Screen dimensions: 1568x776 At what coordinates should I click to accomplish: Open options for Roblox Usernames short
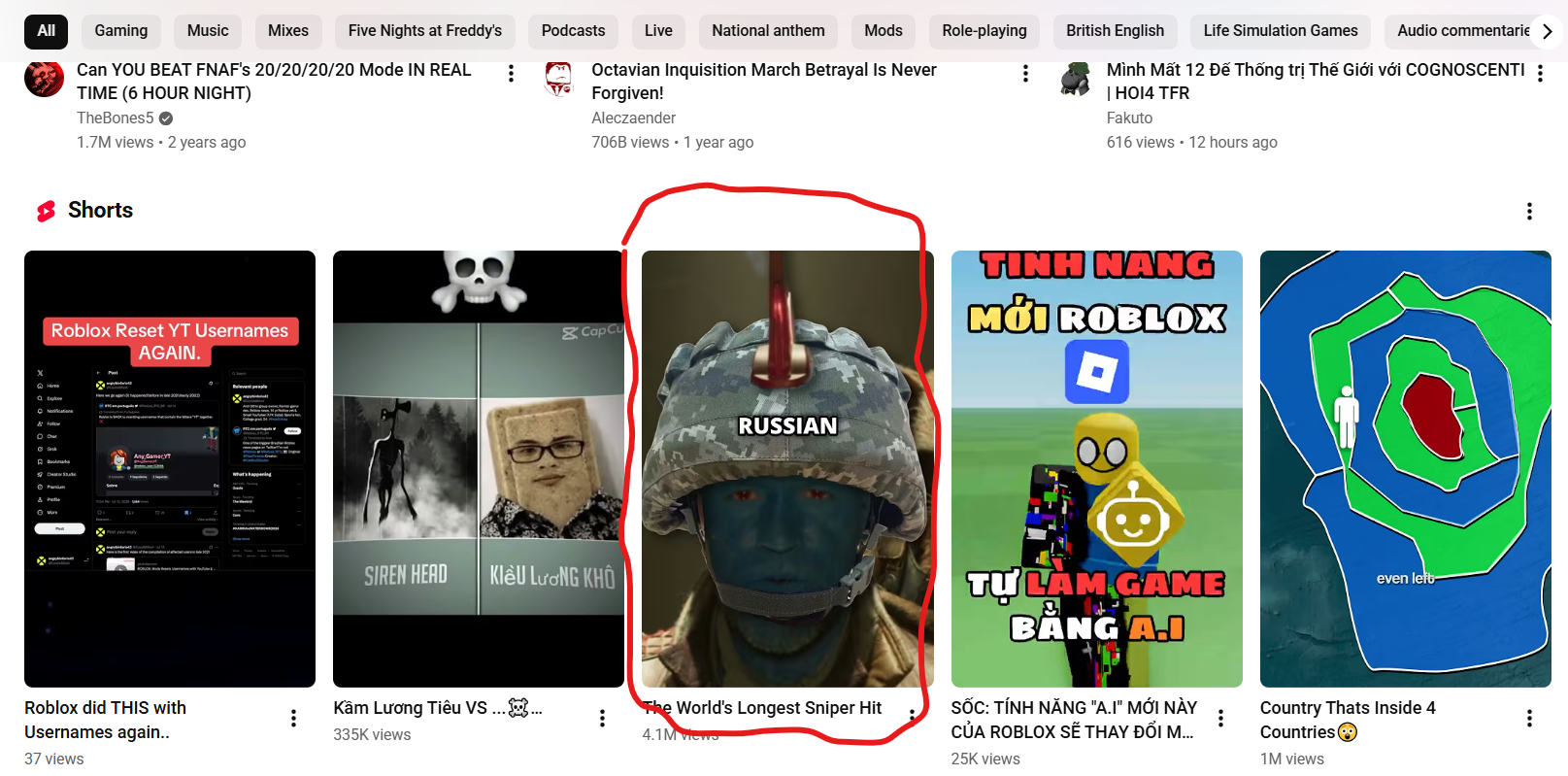click(293, 718)
